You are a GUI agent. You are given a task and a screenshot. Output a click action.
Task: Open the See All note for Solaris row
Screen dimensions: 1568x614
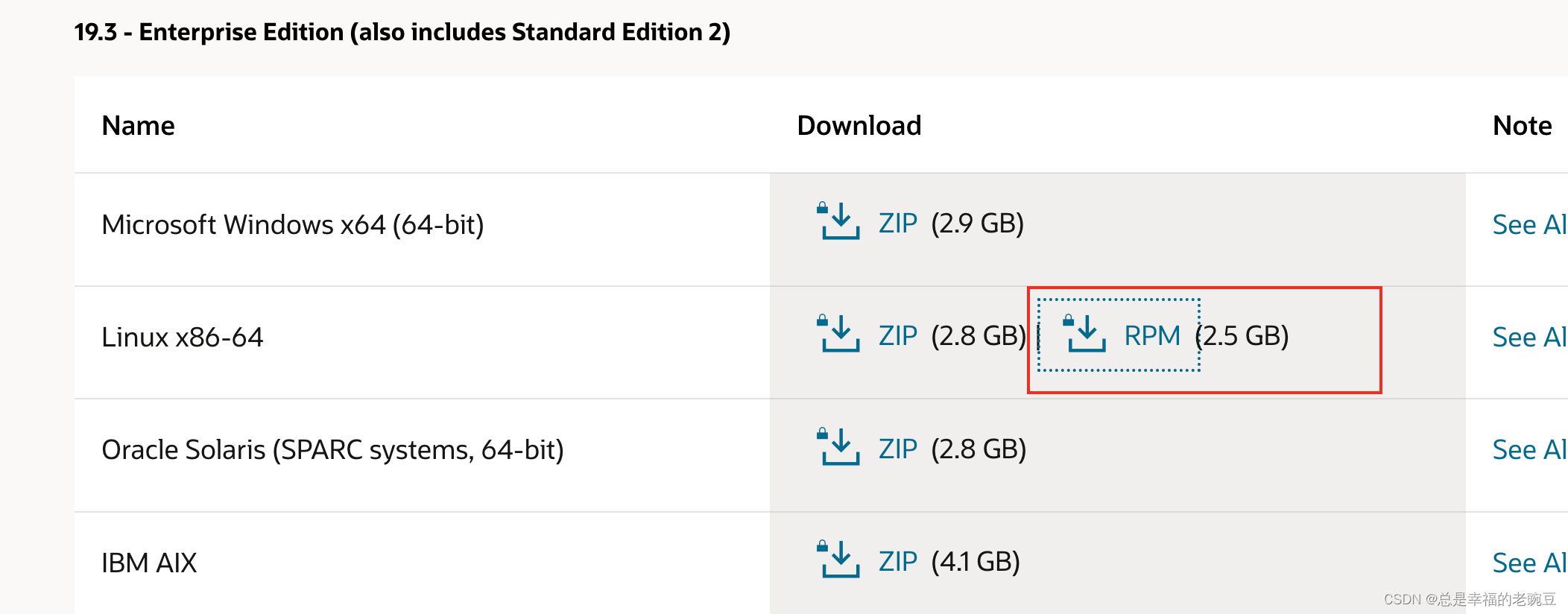click(x=1529, y=450)
